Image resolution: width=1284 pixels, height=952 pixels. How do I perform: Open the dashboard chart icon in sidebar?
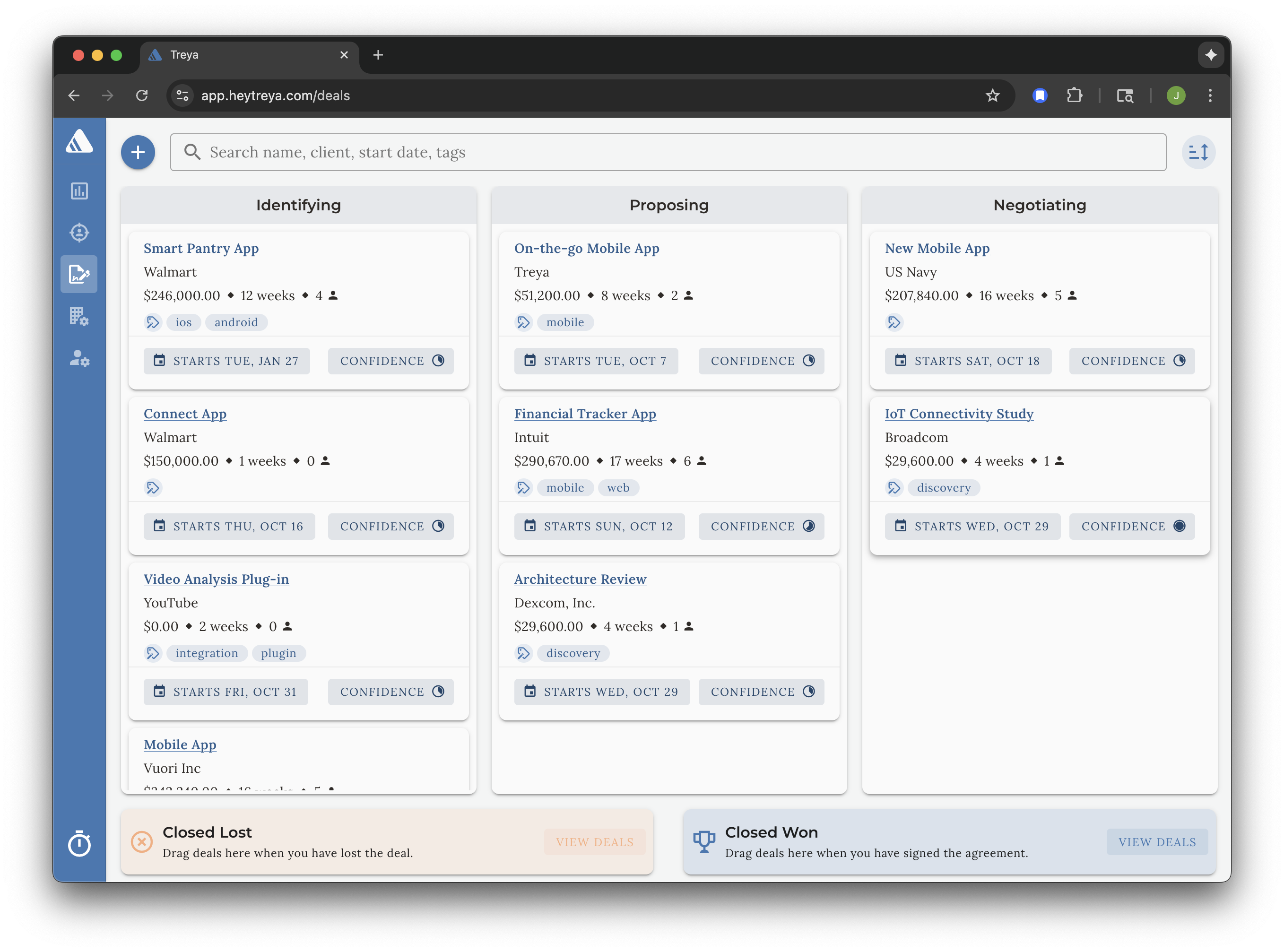(79, 191)
